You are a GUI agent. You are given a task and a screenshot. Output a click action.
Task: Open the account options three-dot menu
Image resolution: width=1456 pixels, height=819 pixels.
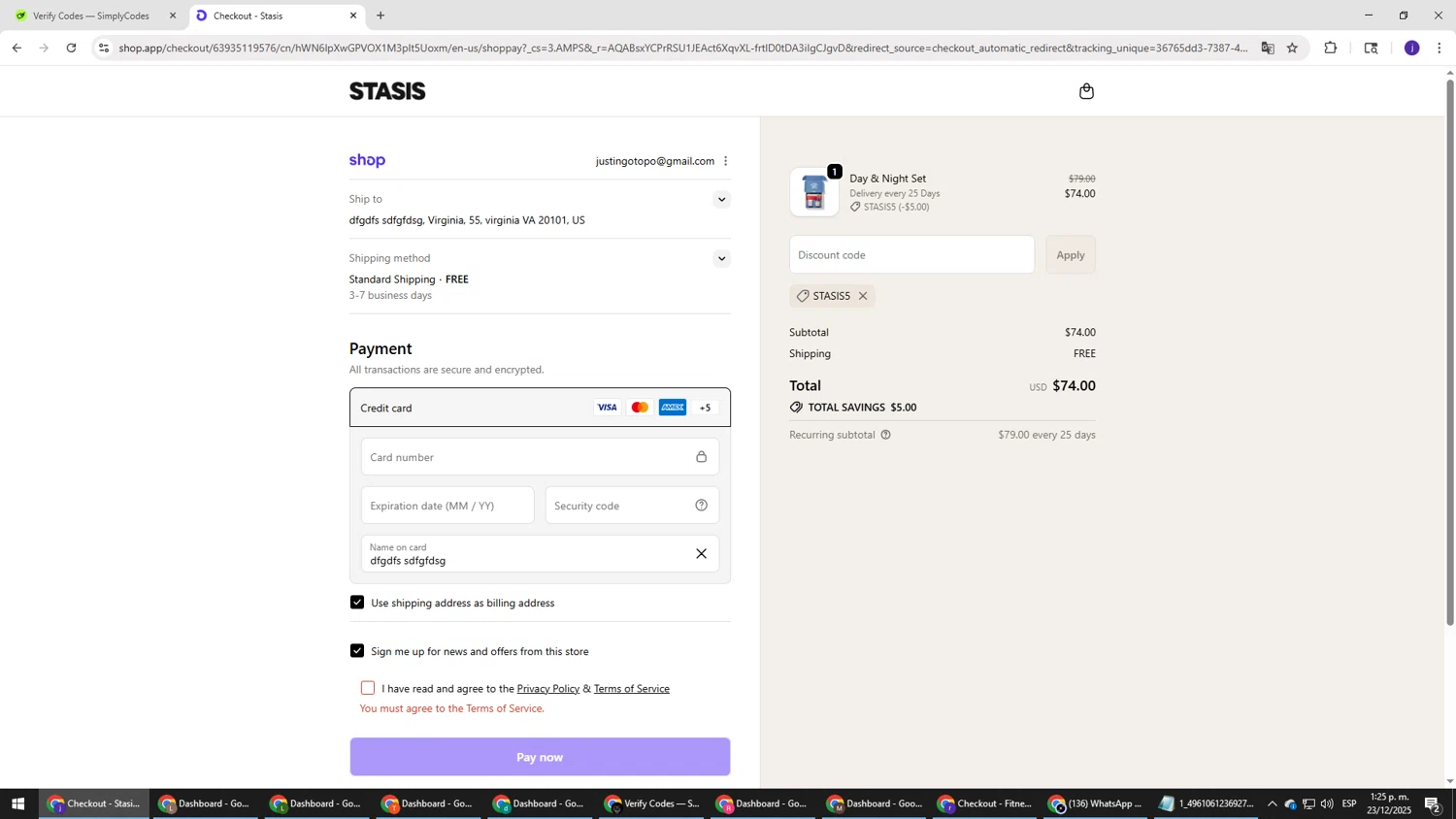pyautogui.click(x=725, y=161)
